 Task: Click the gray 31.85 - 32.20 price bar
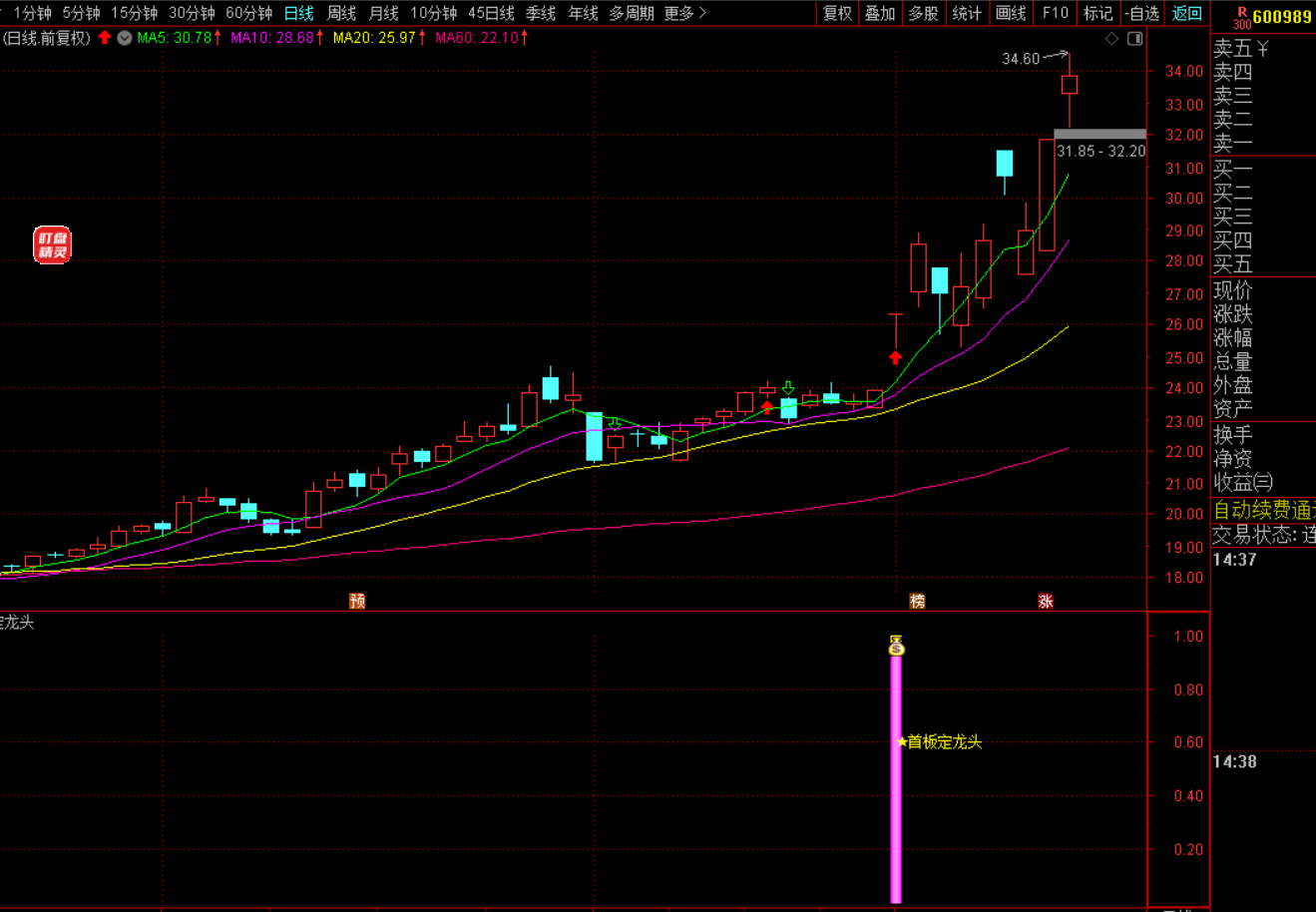(x=1099, y=134)
